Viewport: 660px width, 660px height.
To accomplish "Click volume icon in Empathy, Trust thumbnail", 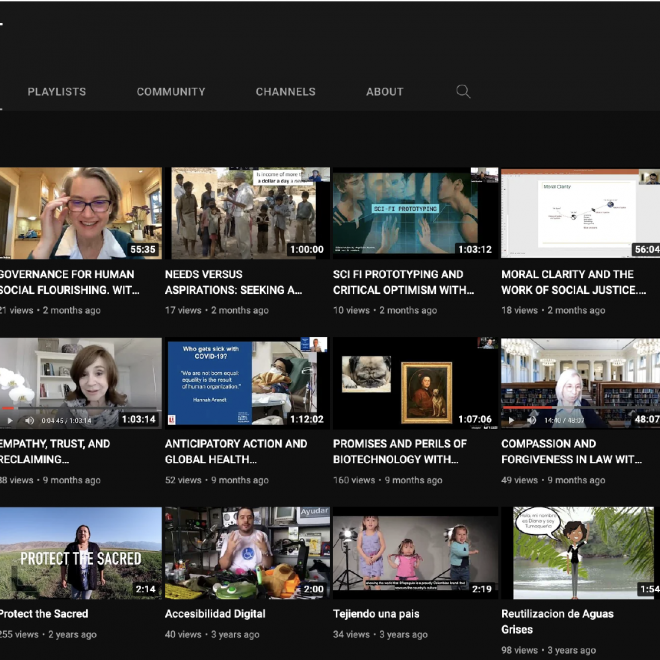I will tap(29, 421).
